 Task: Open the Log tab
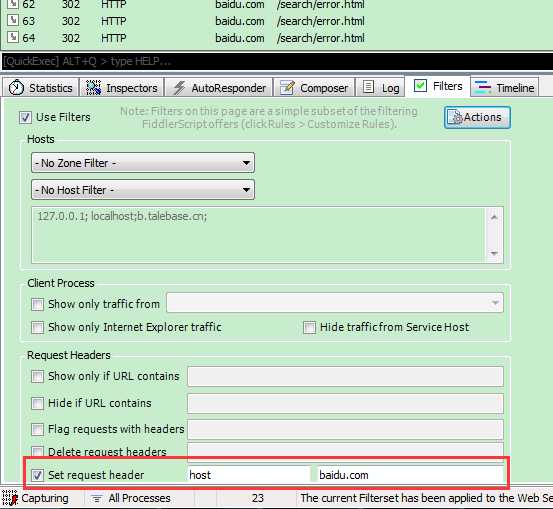(x=381, y=87)
